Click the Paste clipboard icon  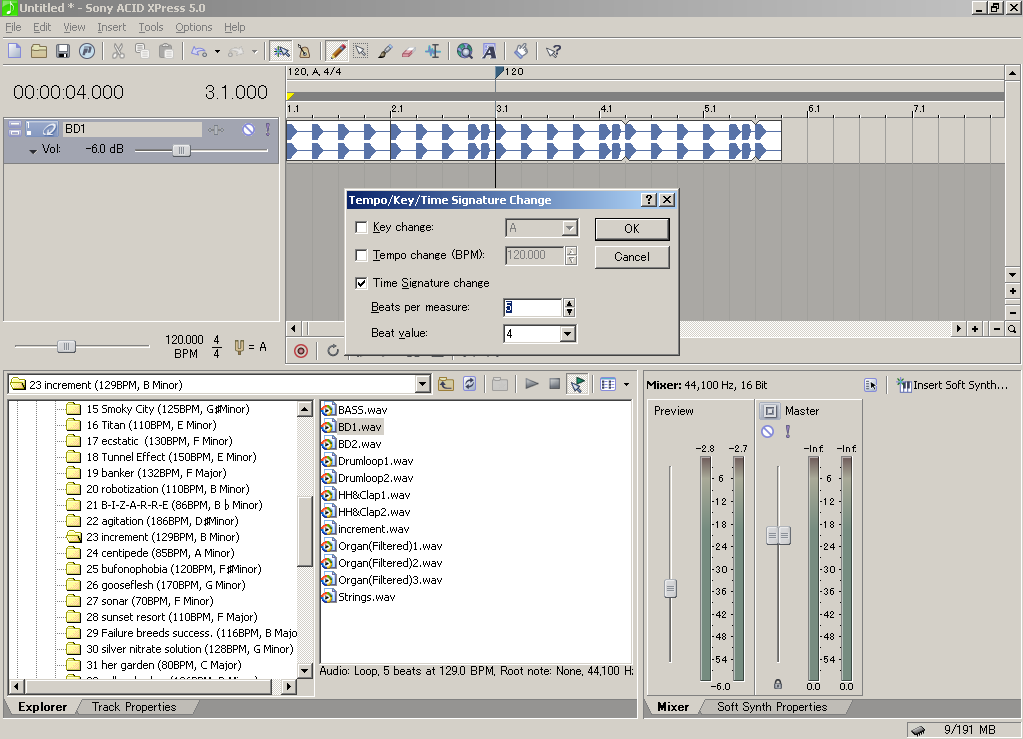tap(166, 51)
